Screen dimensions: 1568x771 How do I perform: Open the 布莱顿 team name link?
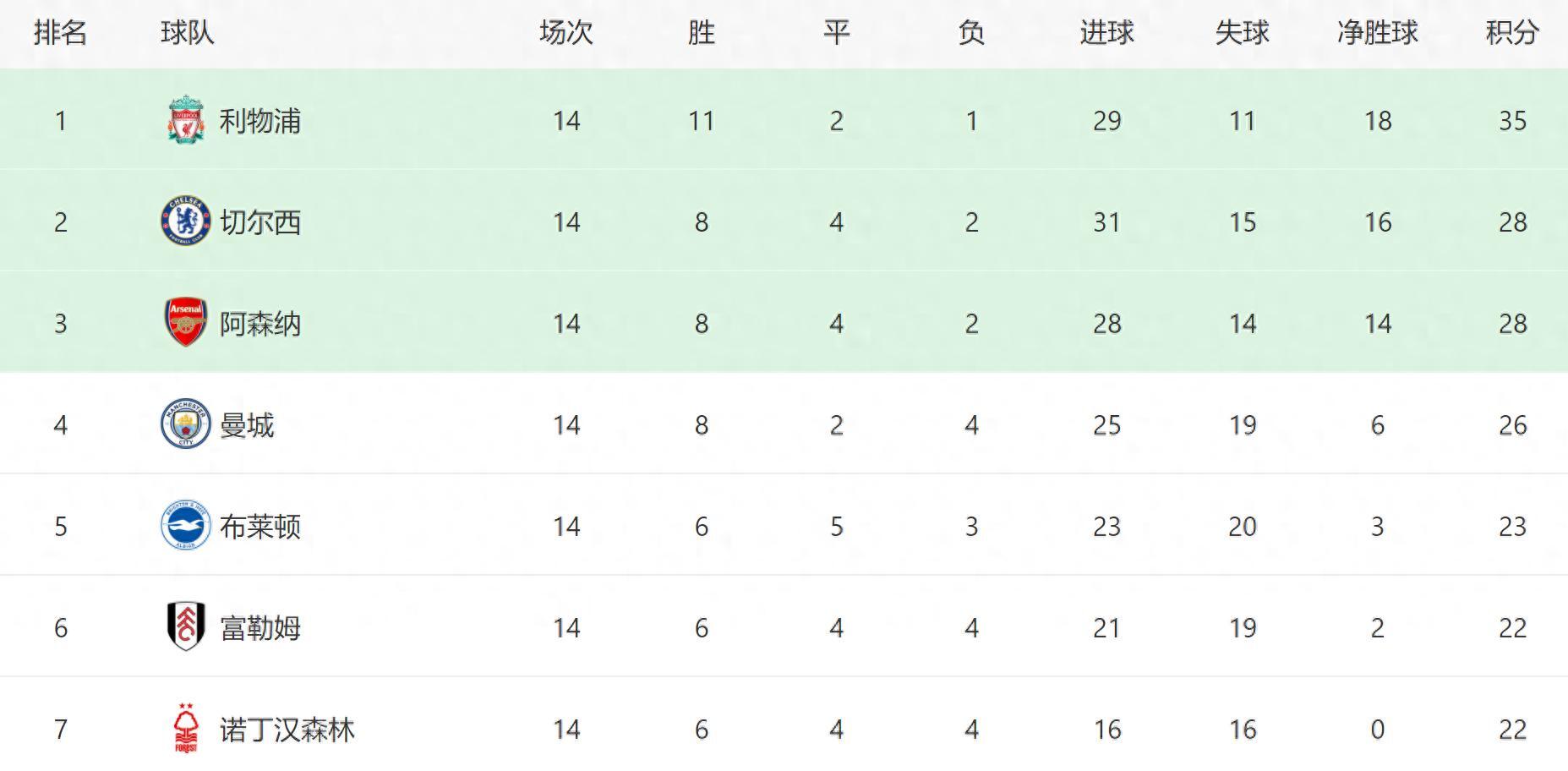pyautogui.click(x=260, y=527)
